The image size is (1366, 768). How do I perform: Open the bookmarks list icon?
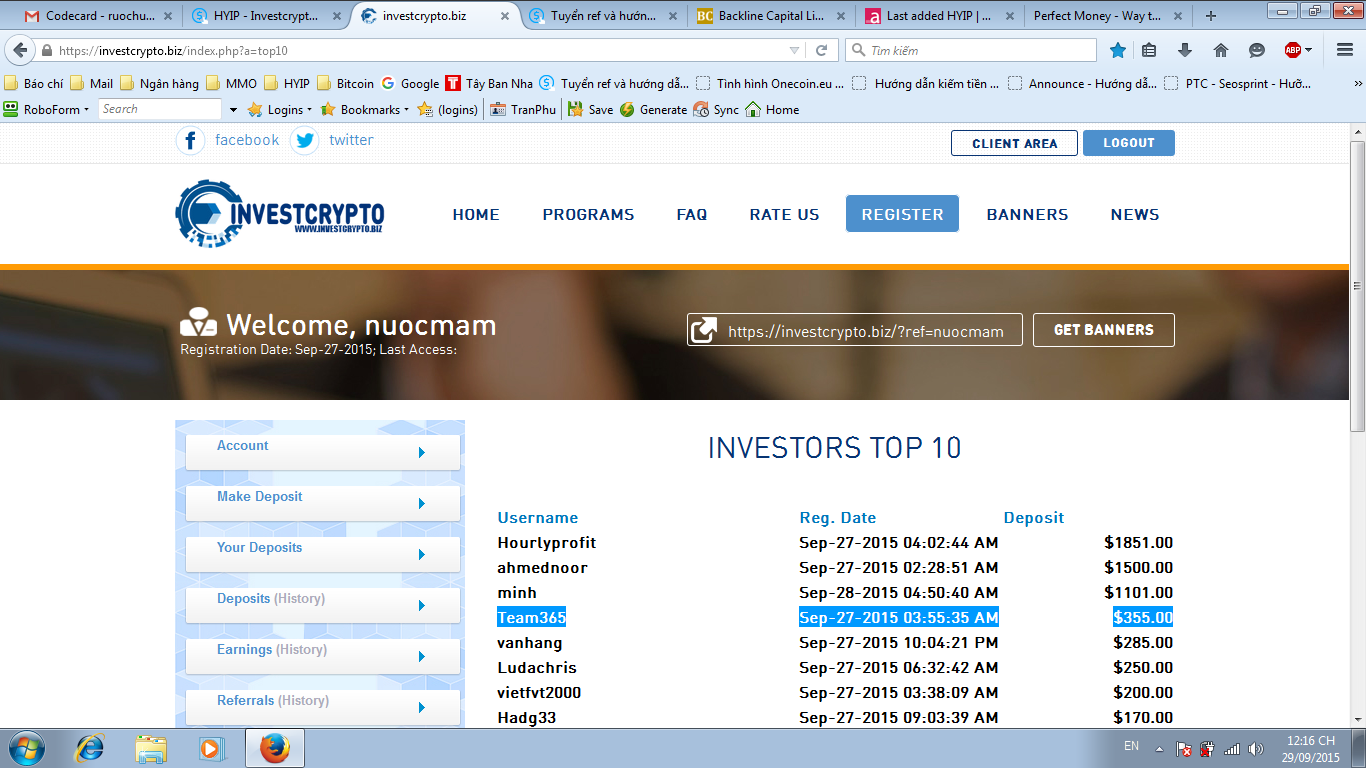pos(1149,50)
